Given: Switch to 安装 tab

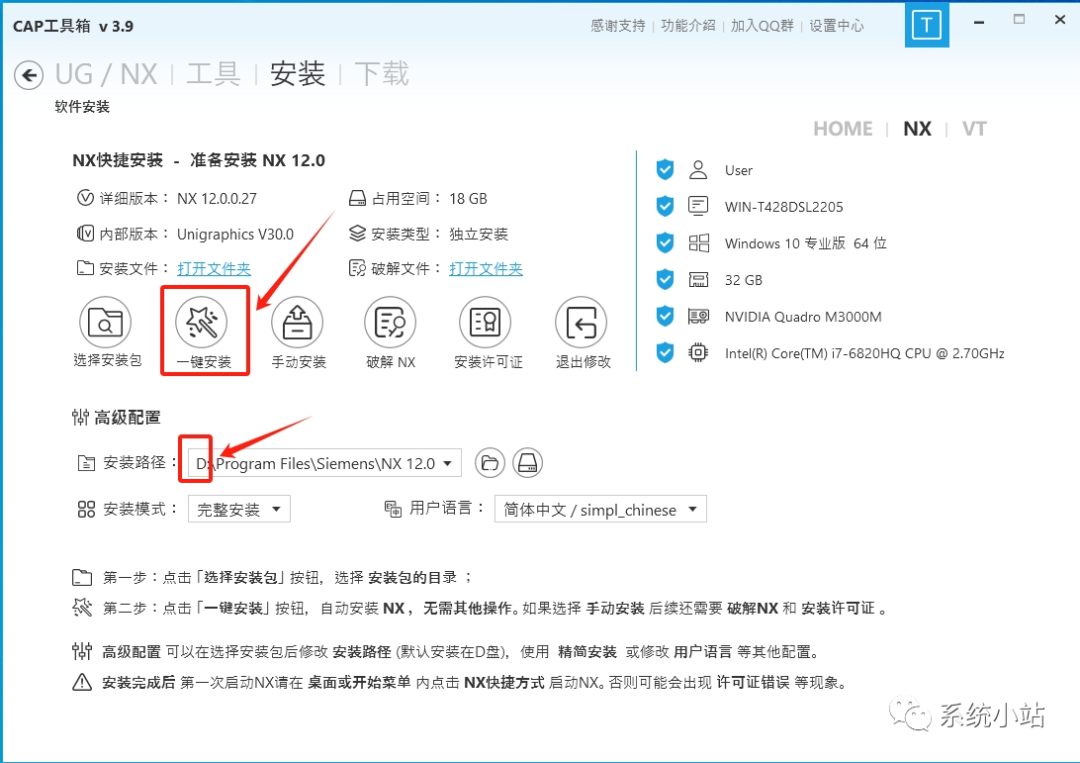Looking at the screenshot, I should point(298,74).
